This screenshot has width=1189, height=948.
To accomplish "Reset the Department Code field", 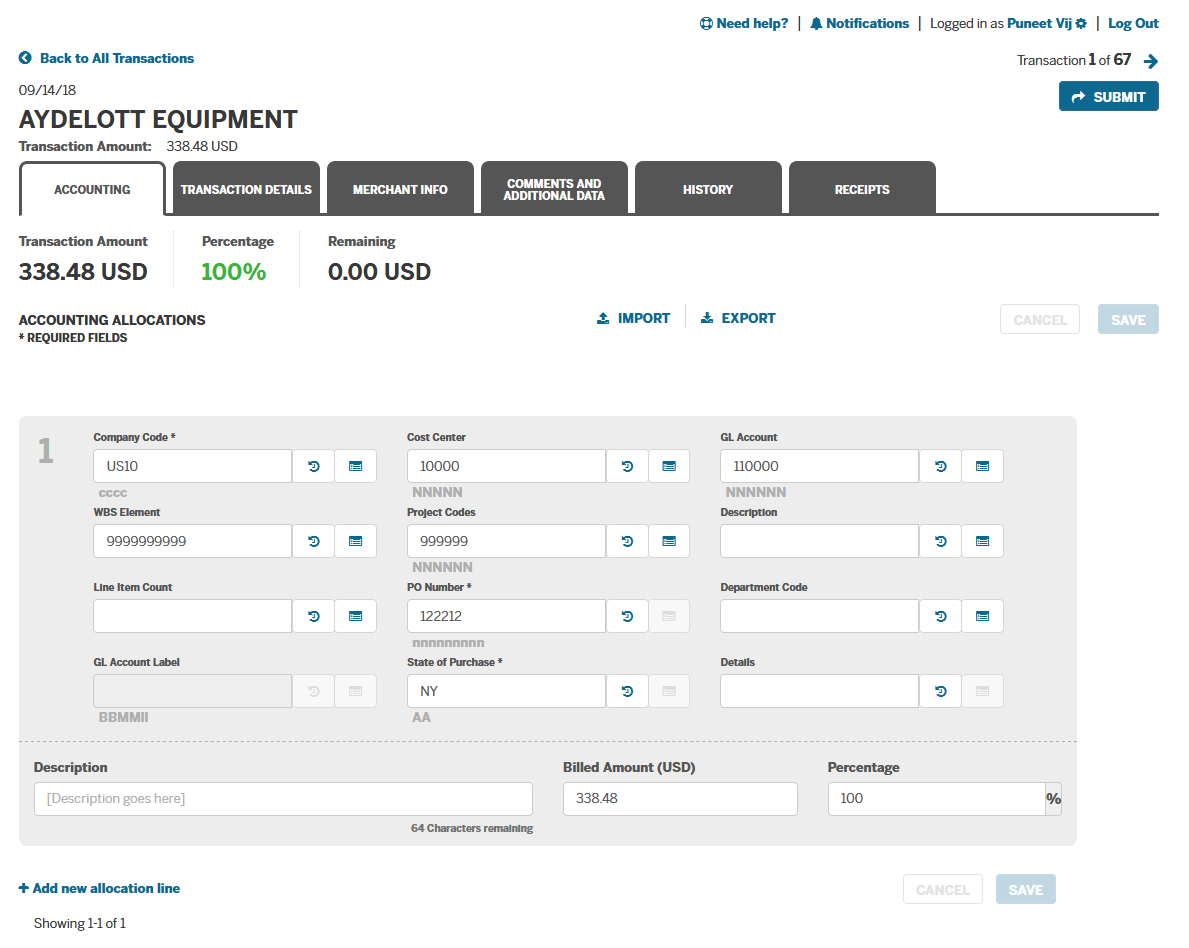I will pos(940,617).
